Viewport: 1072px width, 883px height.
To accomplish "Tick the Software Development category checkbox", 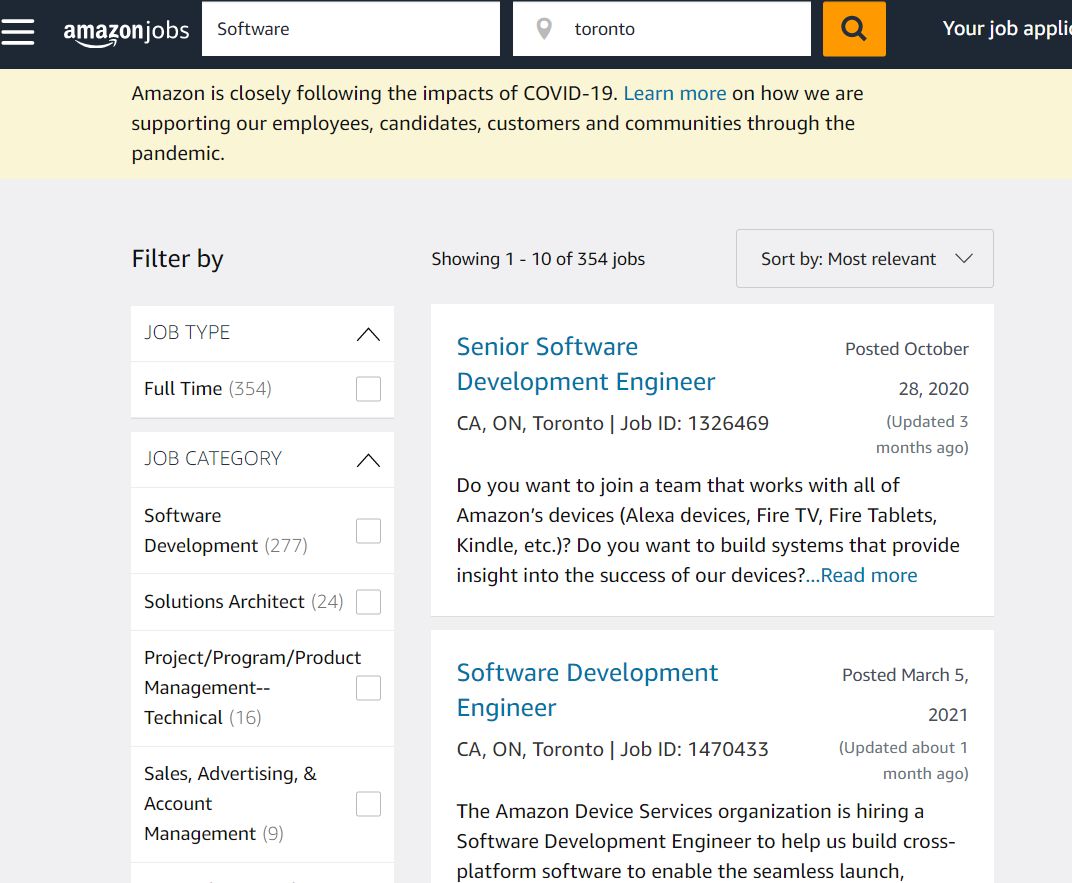I will 368,530.
